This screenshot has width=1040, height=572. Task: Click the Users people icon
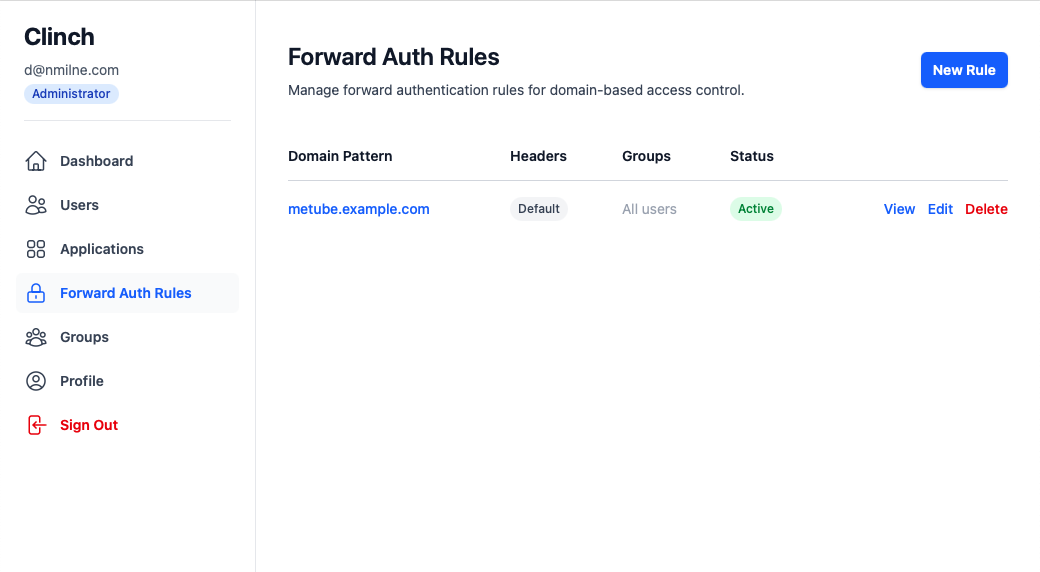tap(36, 205)
